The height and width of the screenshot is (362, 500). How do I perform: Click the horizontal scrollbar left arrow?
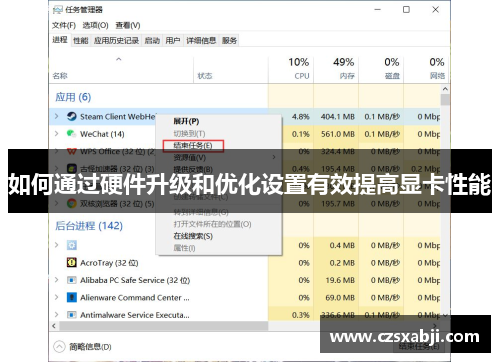pyautogui.click(x=54, y=326)
